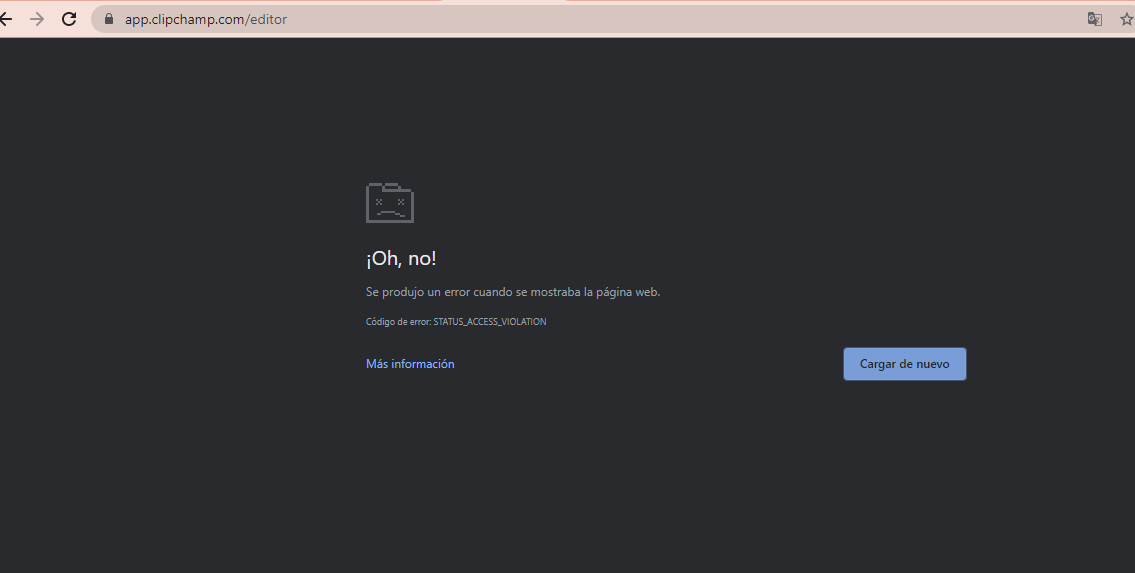Click the browser forward arrow
The width and height of the screenshot is (1135, 573).
coord(37,20)
